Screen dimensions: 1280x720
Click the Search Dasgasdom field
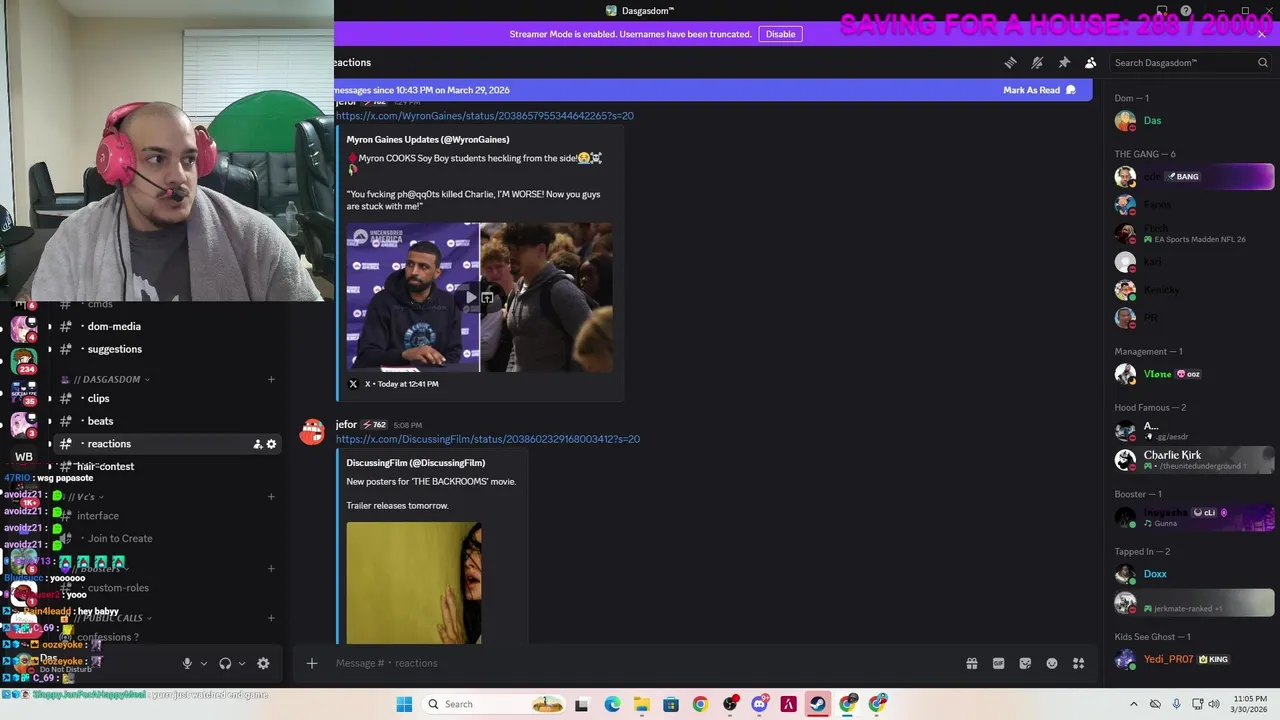(1190, 62)
